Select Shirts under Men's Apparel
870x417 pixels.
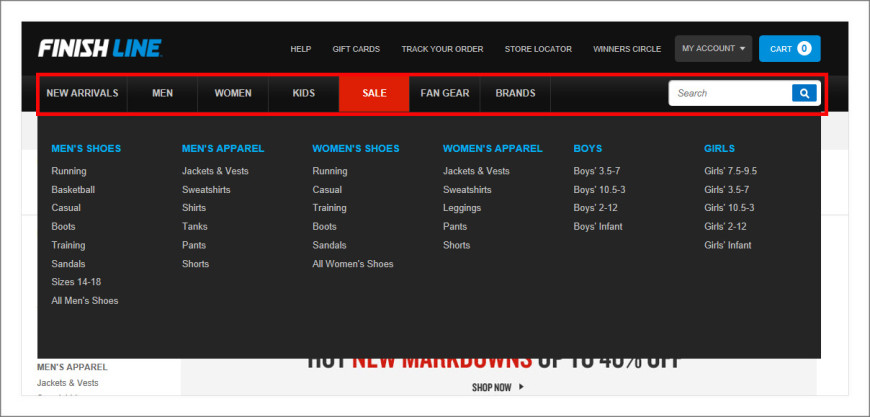[194, 208]
